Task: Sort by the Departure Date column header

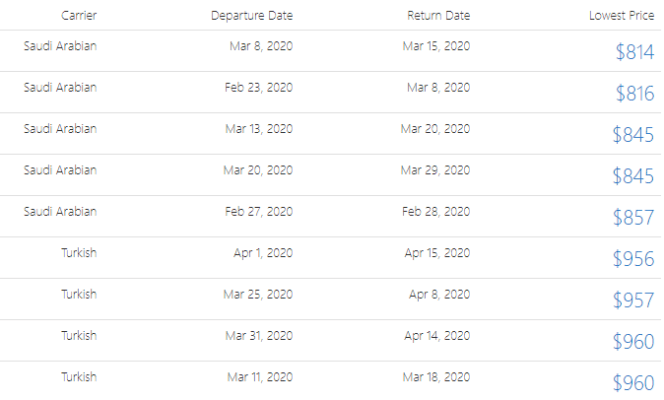Action: pyautogui.click(x=252, y=16)
